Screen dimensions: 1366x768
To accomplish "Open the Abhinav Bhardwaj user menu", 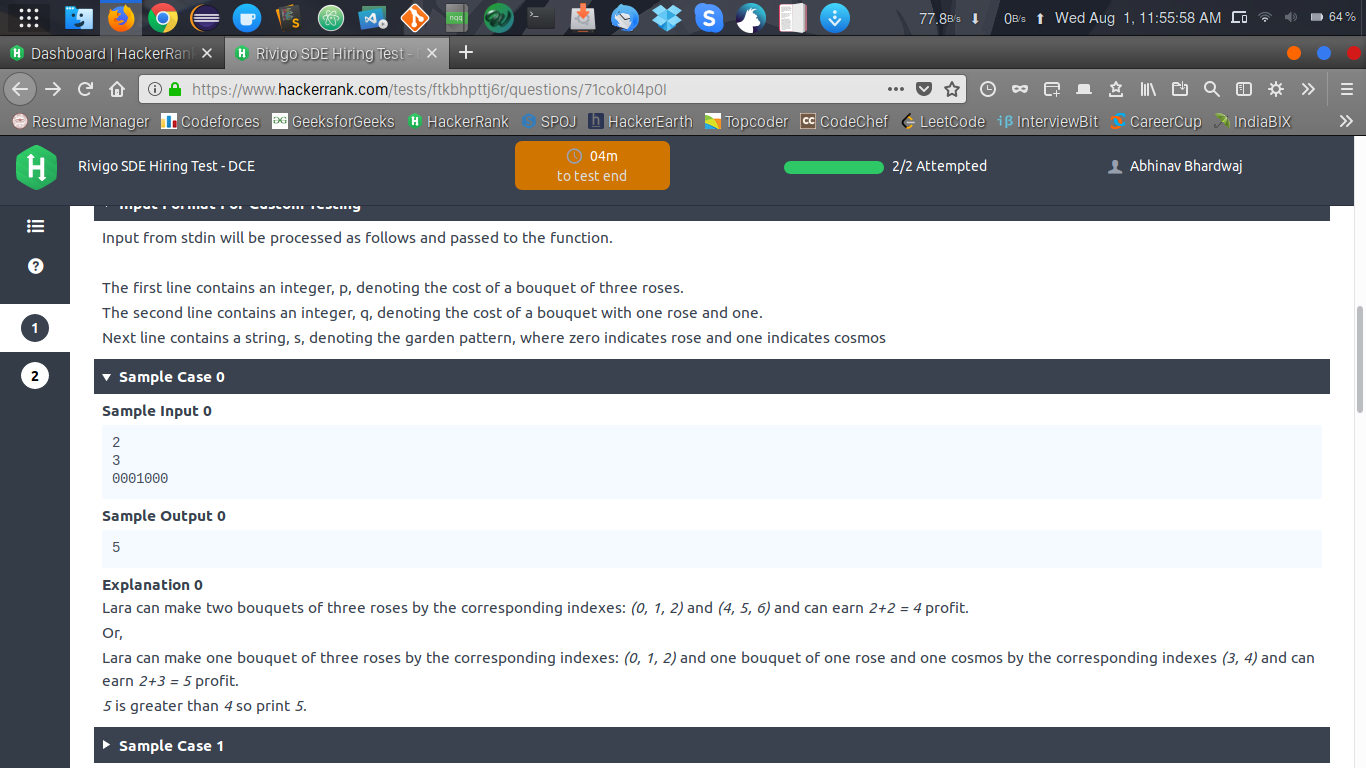I will [x=1174, y=166].
